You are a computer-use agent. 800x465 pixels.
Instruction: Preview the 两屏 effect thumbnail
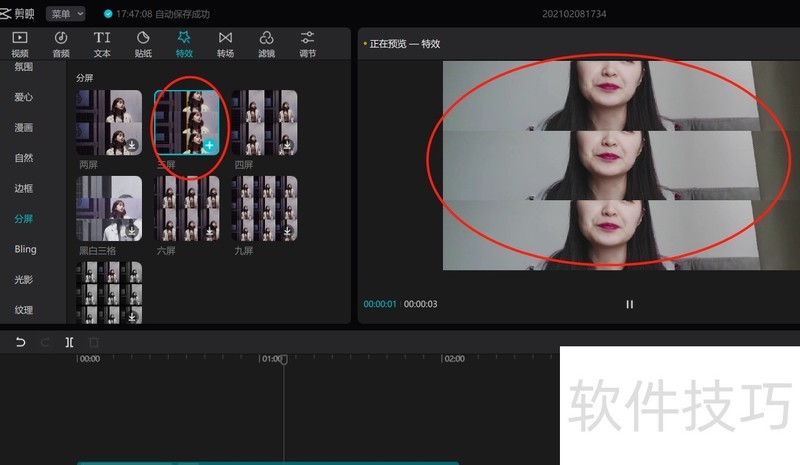pos(109,123)
